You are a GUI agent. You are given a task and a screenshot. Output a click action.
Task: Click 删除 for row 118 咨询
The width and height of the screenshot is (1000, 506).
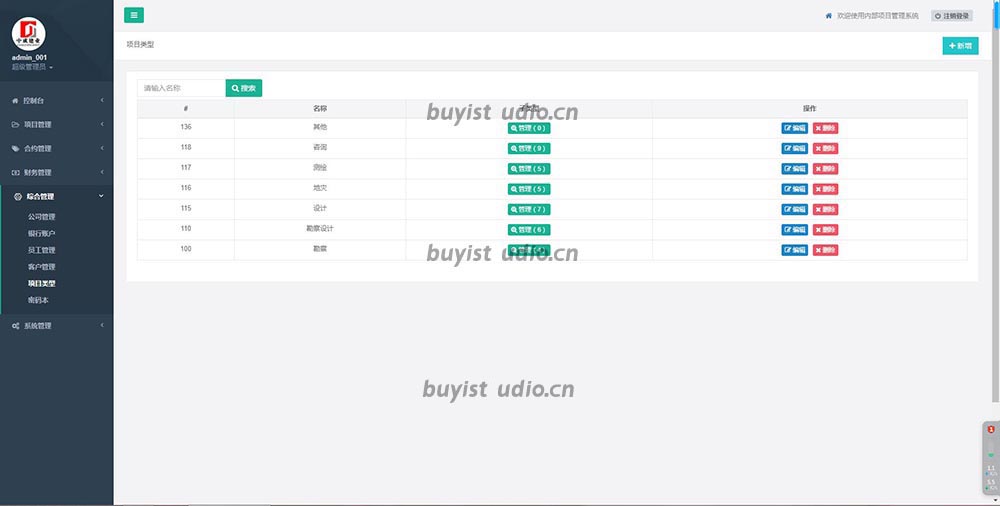point(825,148)
